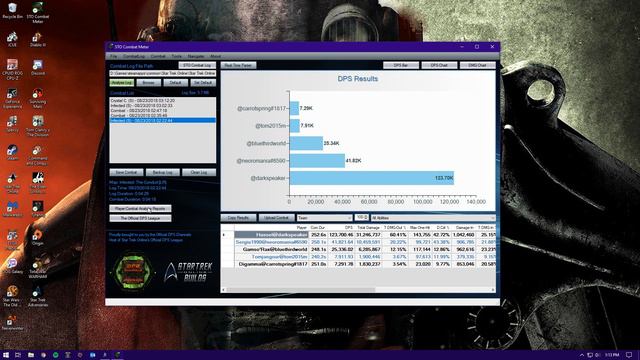Viewport: 640px width, 360px height.
Task: Launch GeForce Experience shortcut
Action: pos(12,98)
